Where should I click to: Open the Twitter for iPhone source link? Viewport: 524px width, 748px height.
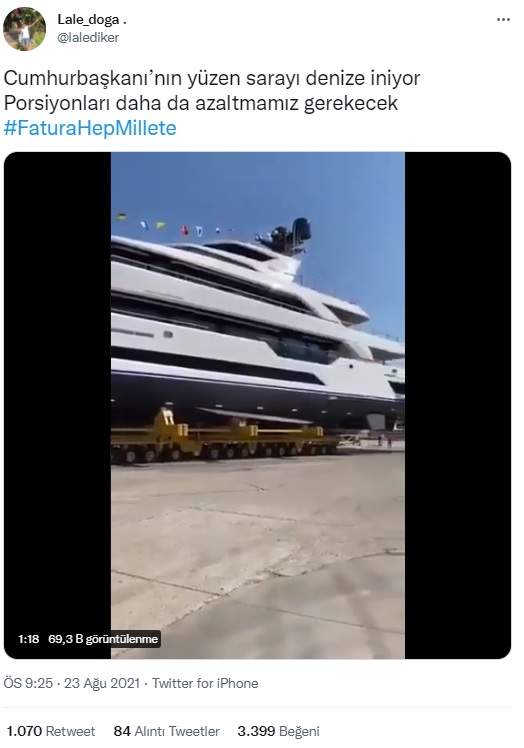click(x=205, y=683)
